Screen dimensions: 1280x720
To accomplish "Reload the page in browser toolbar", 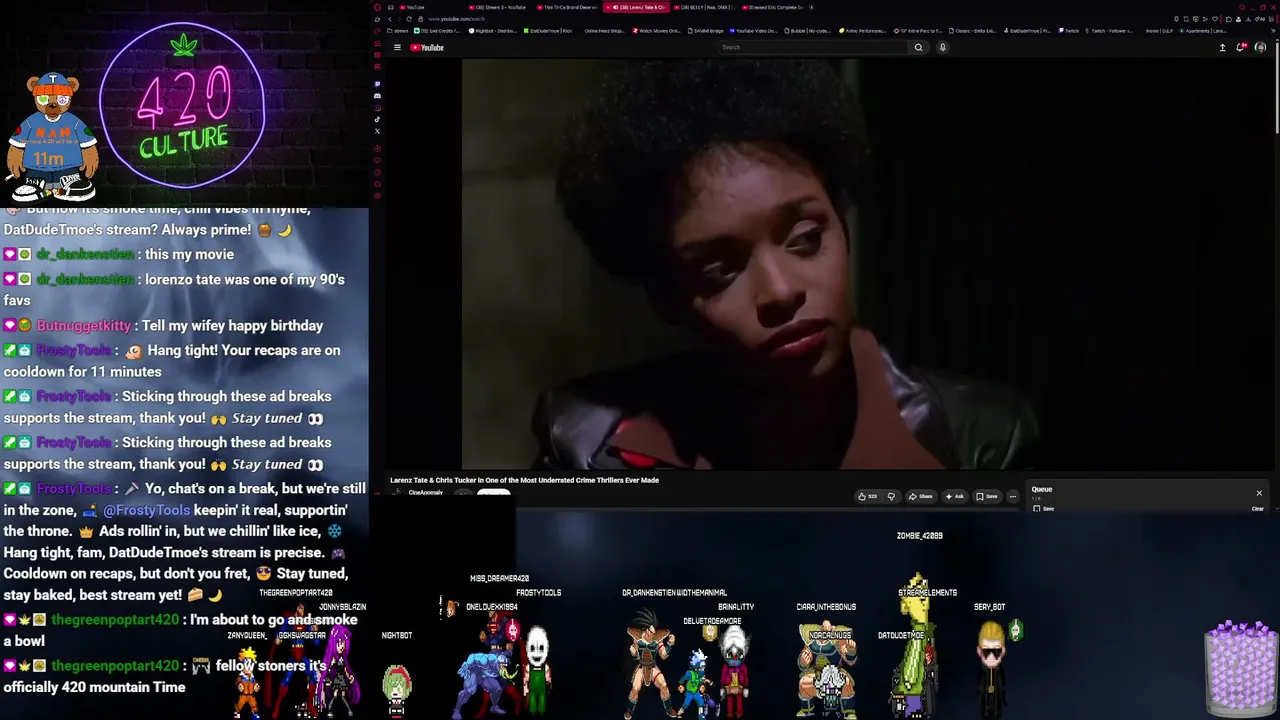I will (408, 19).
